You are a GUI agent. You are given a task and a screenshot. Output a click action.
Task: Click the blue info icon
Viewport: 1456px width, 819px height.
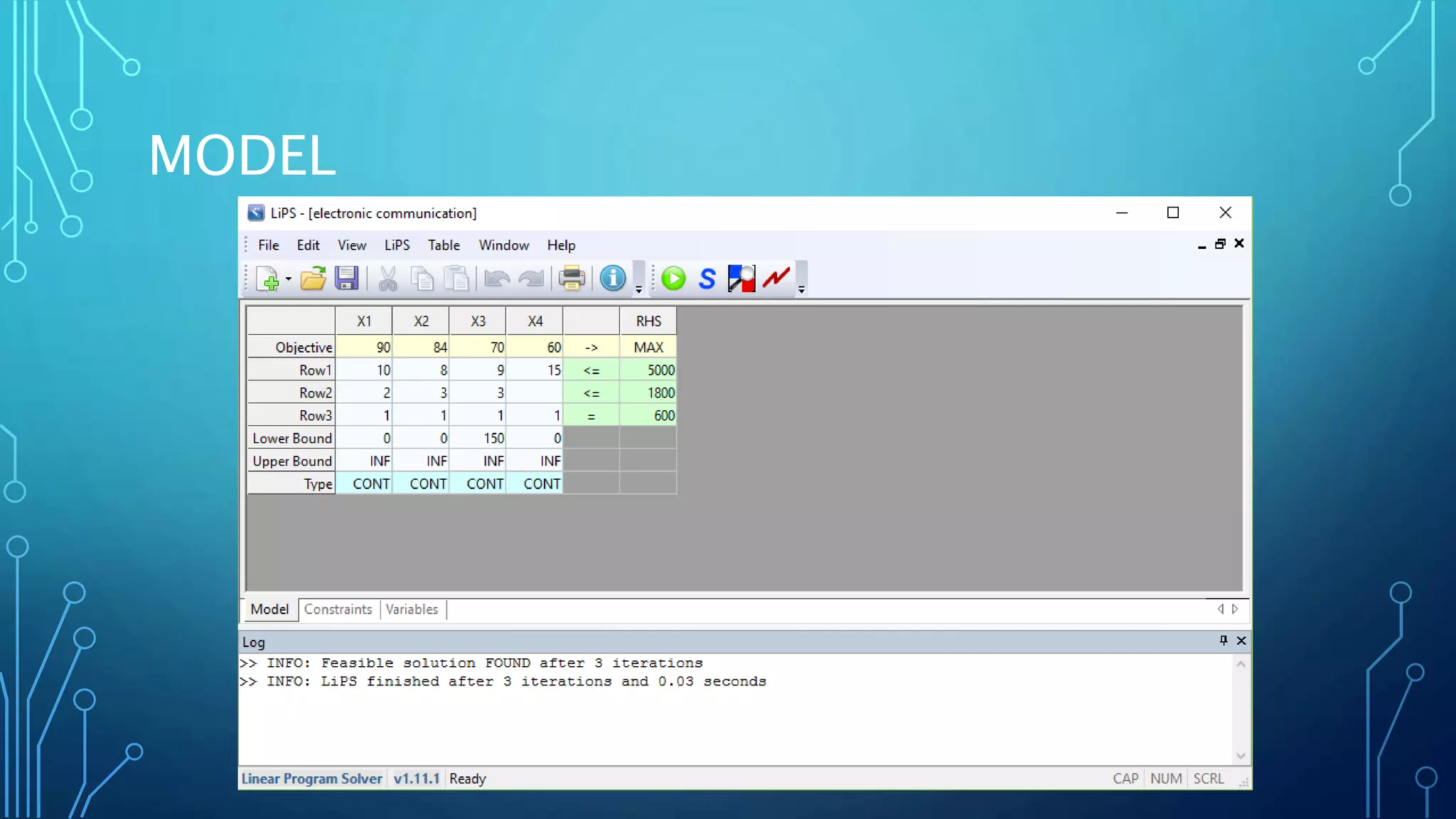613,279
